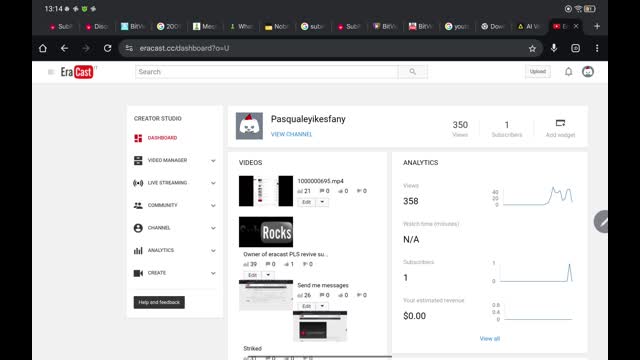Expand Create chevron
Image resolution: width=640 pixels, height=360 pixels.
click(x=213, y=273)
